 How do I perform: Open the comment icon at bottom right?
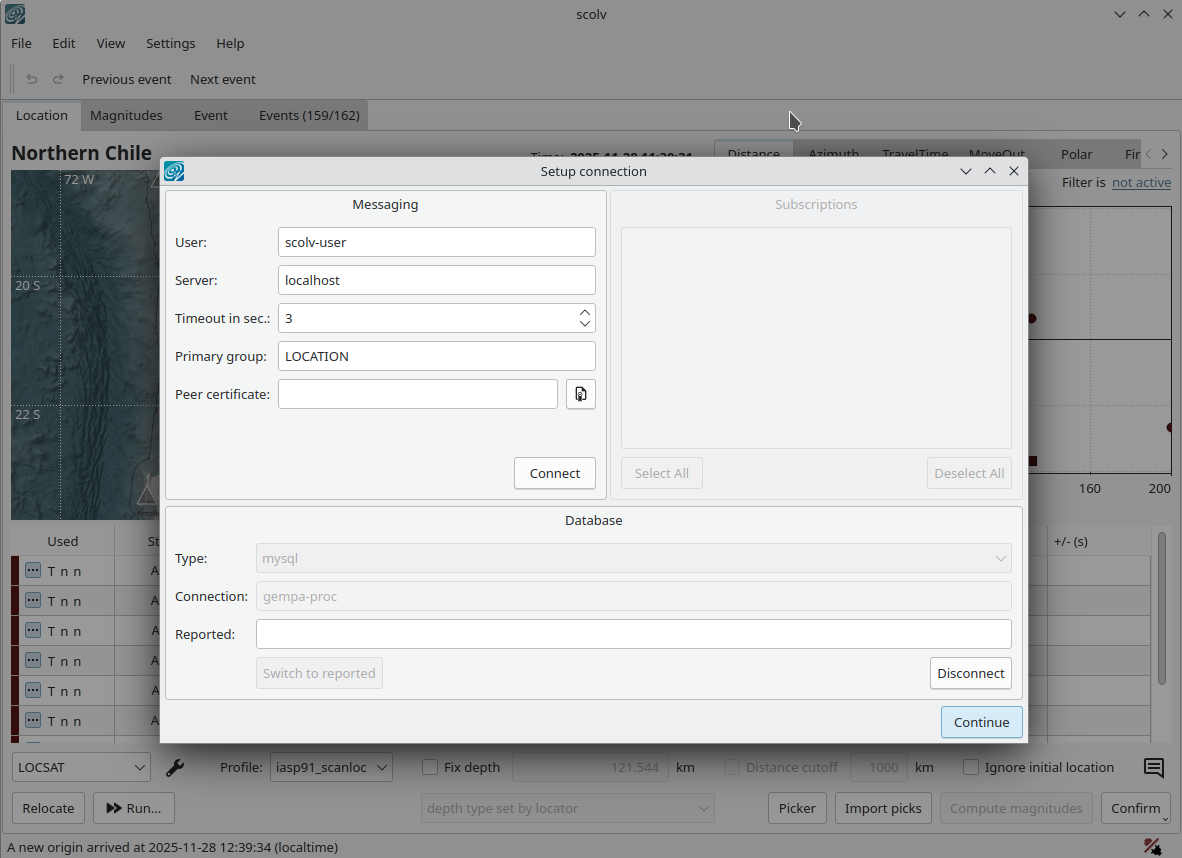coord(1153,768)
